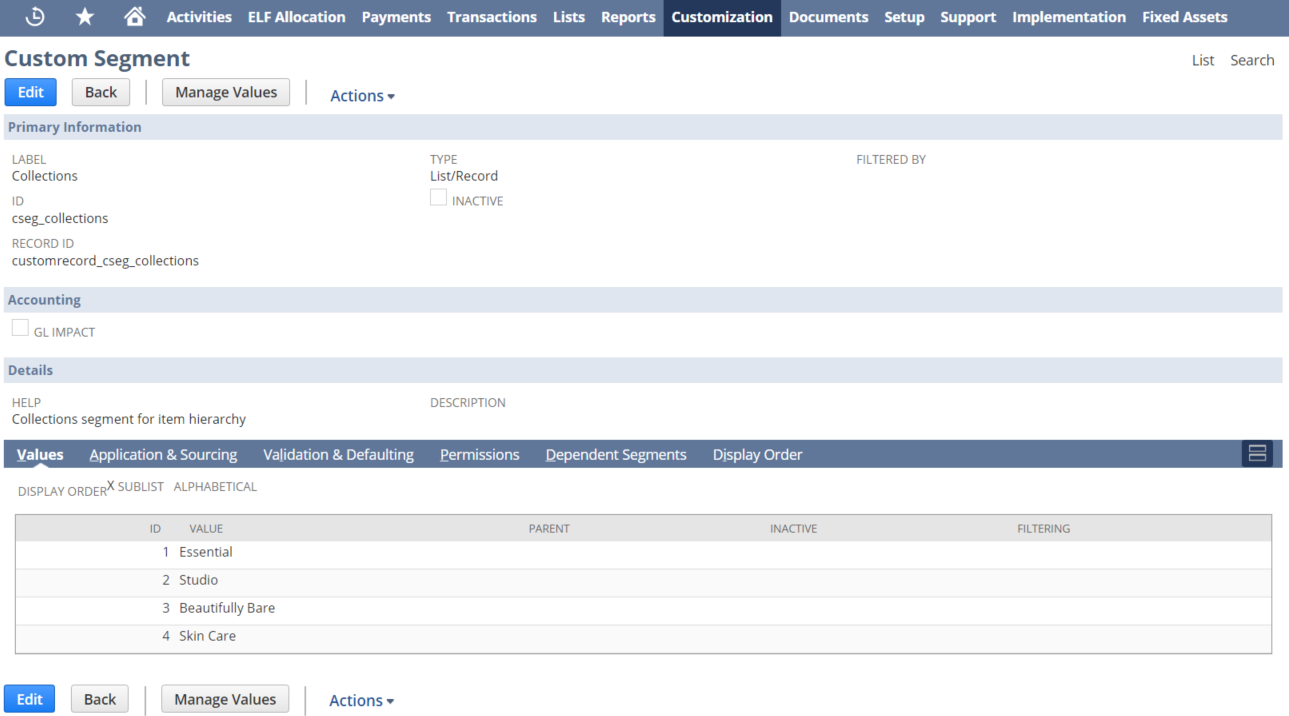This screenshot has height=716, width=1289.
Task: Open the Search link at top right
Action: [1252, 60]
